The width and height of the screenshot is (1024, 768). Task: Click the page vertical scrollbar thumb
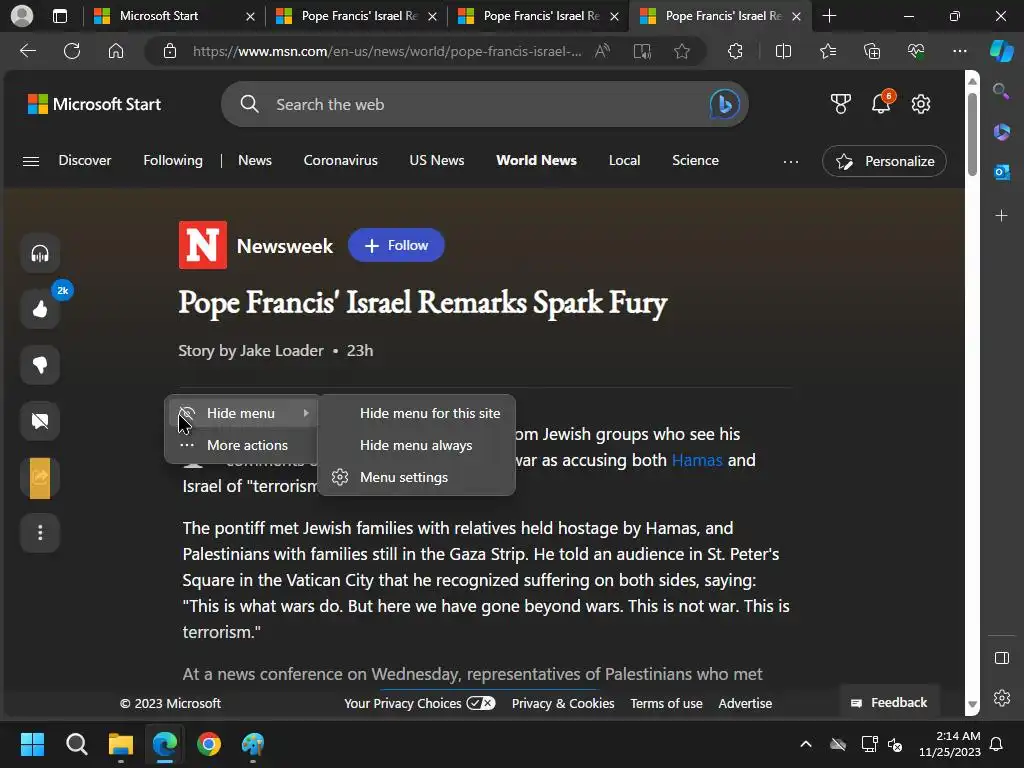(x=972, y=135)
